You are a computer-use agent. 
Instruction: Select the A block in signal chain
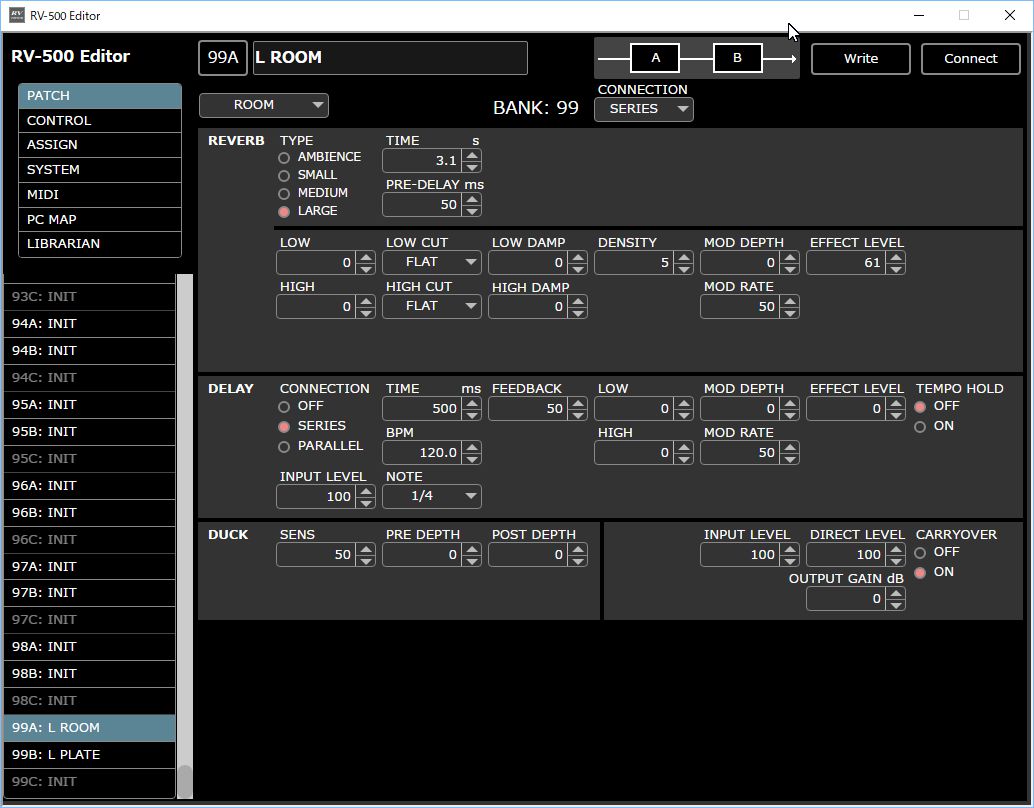tap(655, 58)
